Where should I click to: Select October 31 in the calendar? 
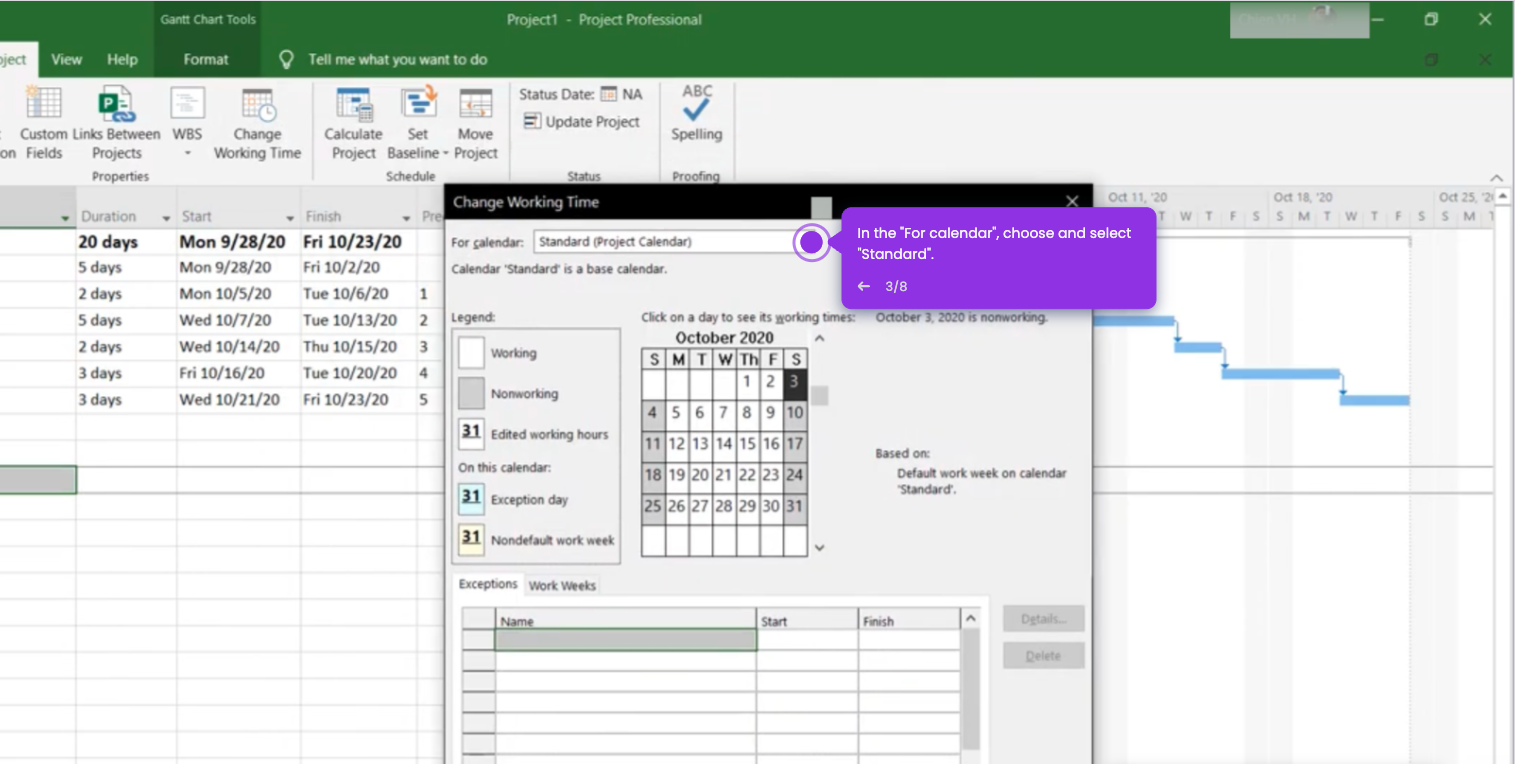795,506
